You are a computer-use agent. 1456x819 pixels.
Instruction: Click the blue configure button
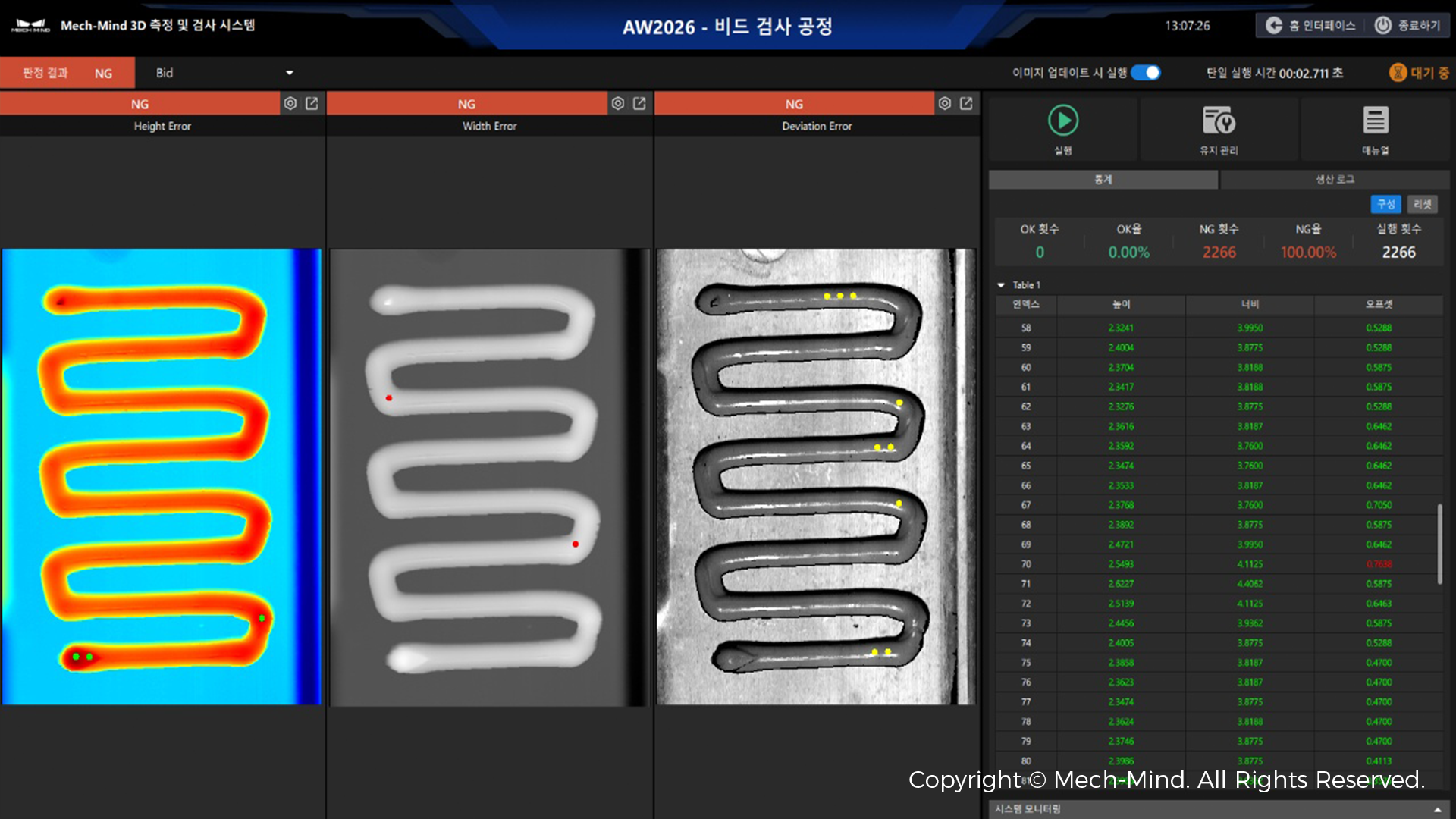pyautogui.click(x=1385, y=204)
